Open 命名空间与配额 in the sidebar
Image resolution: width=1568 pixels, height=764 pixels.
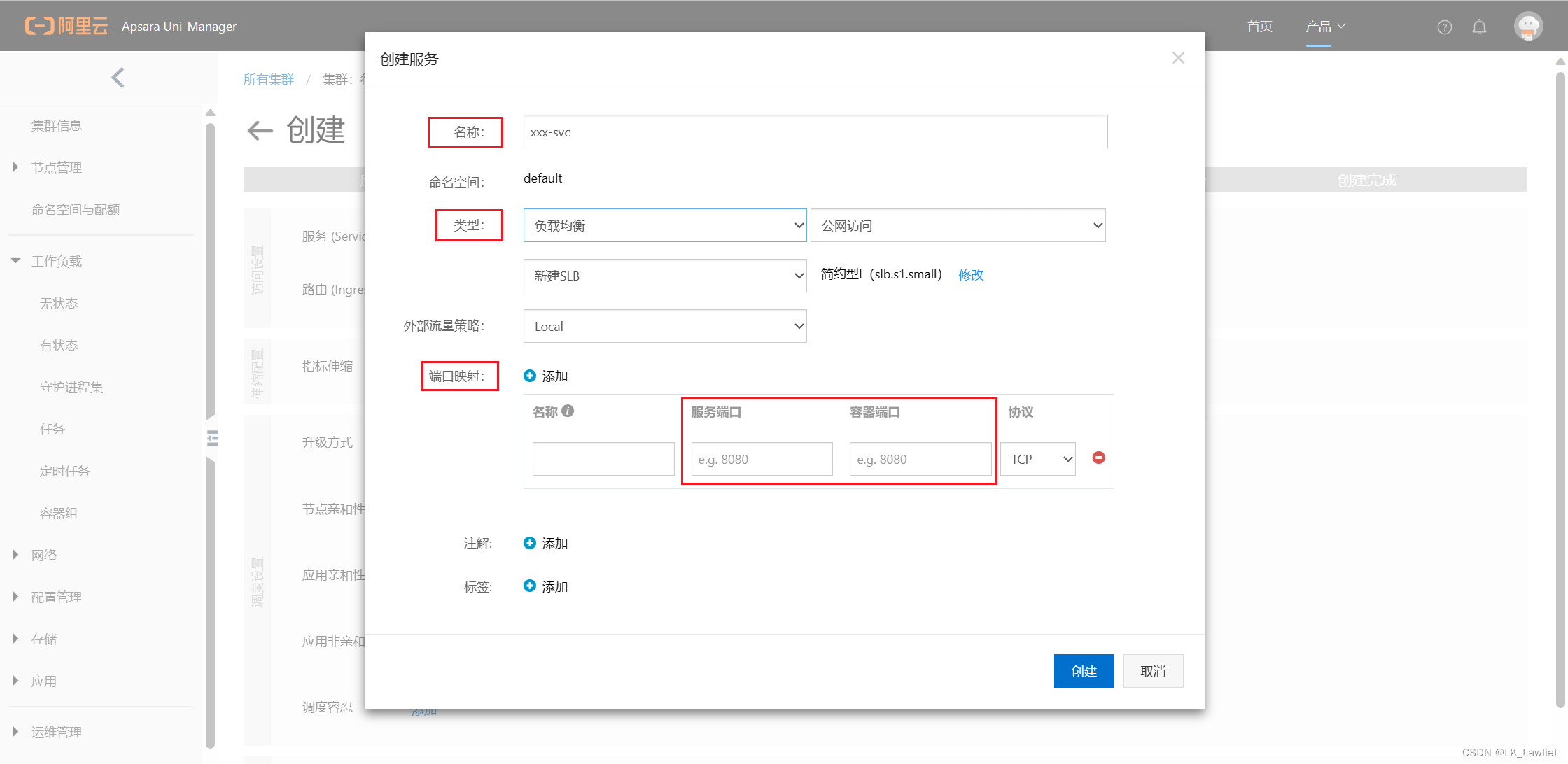pyautogui.click(x=76, y=210)
